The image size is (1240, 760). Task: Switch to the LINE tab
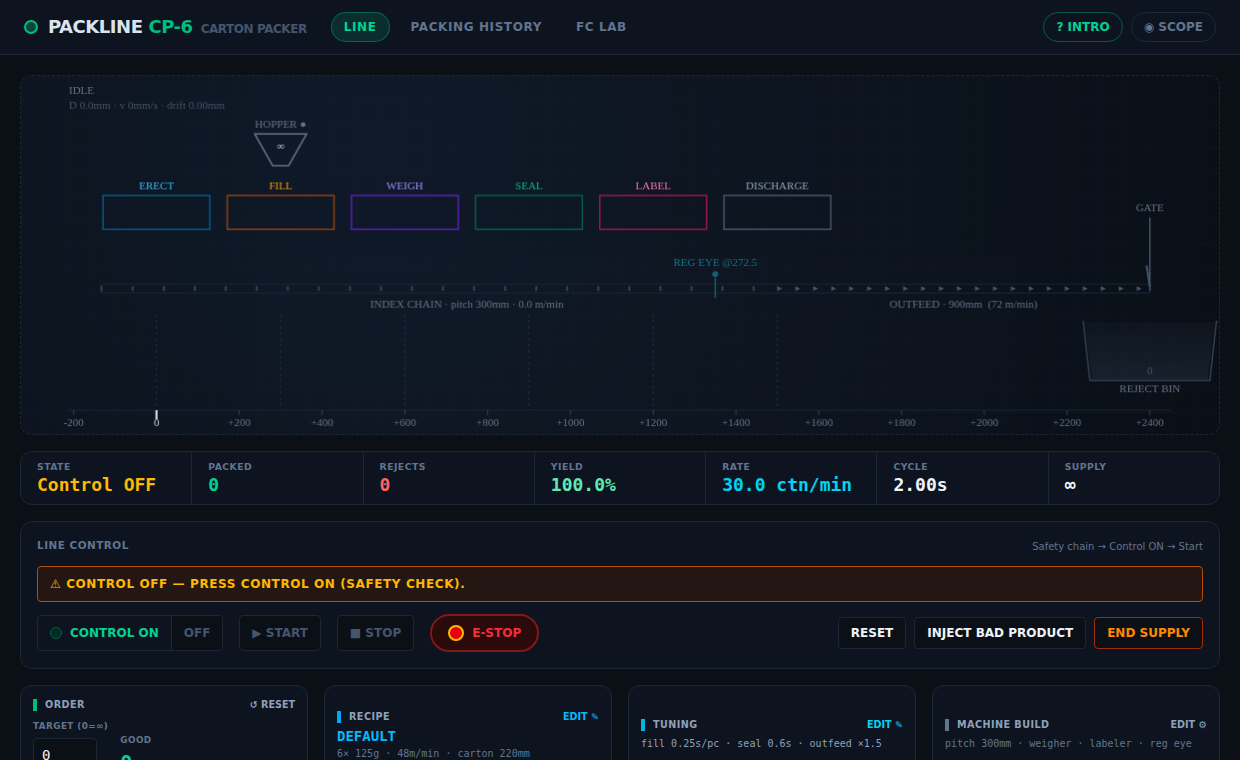[x=360, y=27]
